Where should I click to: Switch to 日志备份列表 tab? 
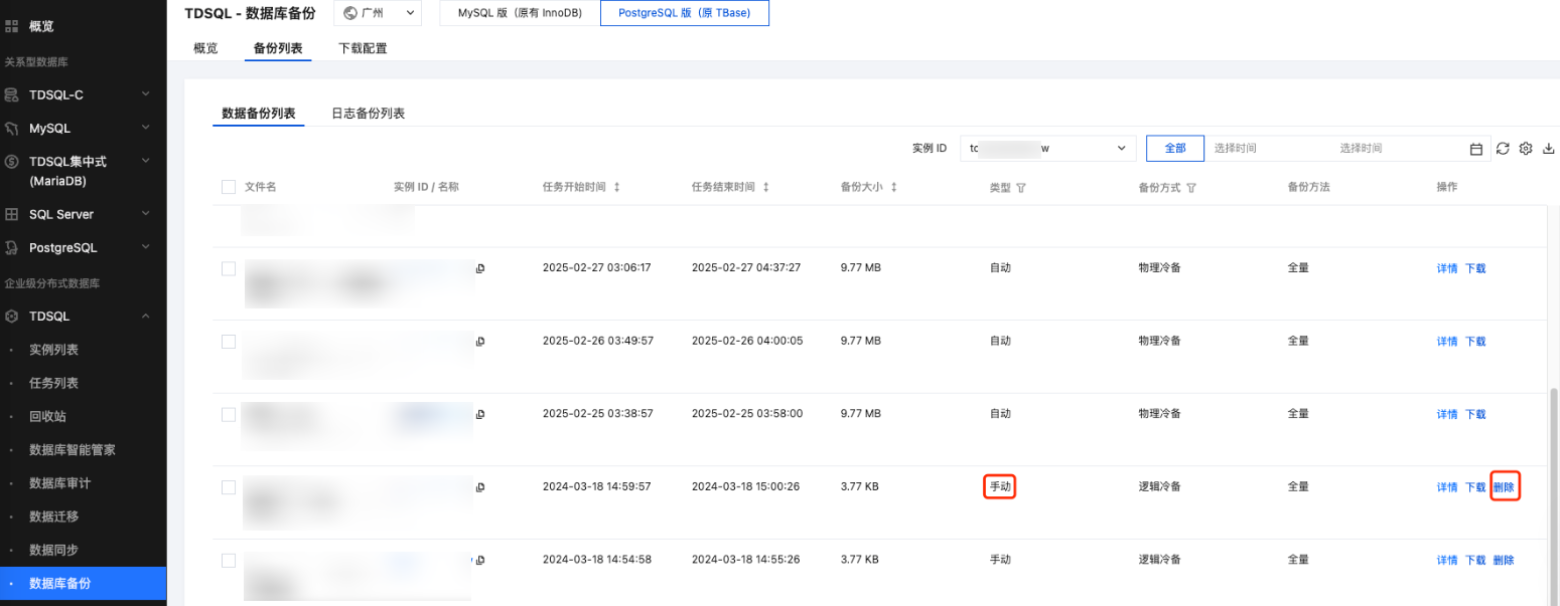tap(368, 114)
